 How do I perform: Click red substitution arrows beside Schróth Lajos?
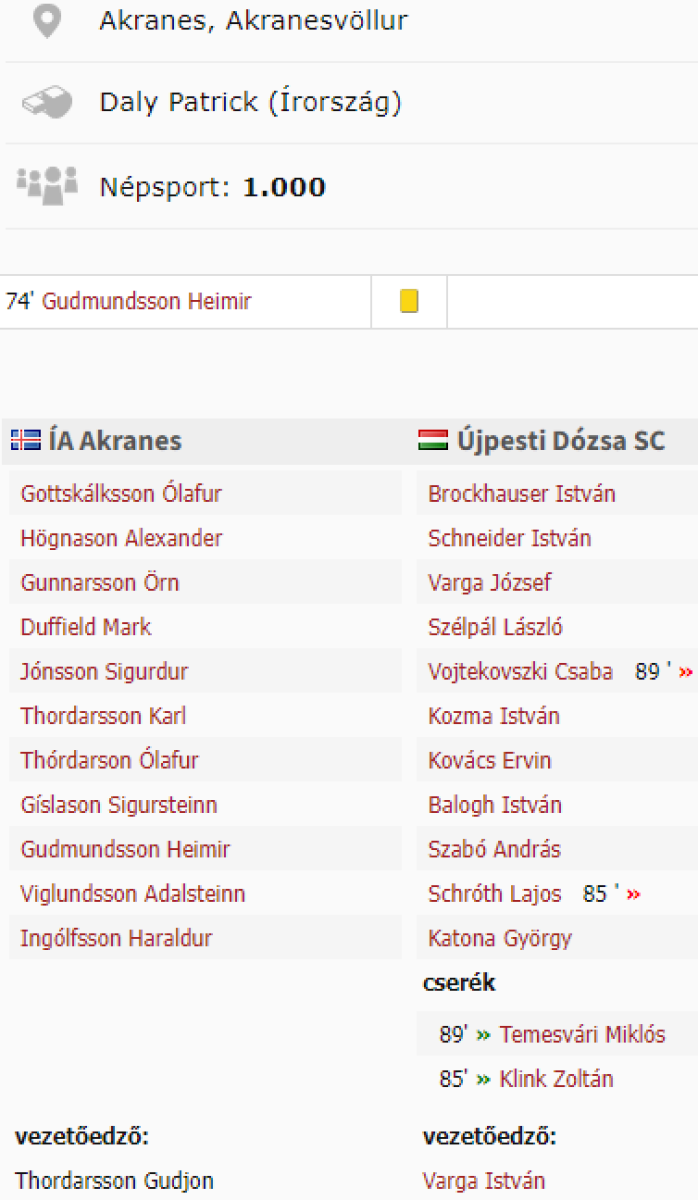click(x=632, y=894)
